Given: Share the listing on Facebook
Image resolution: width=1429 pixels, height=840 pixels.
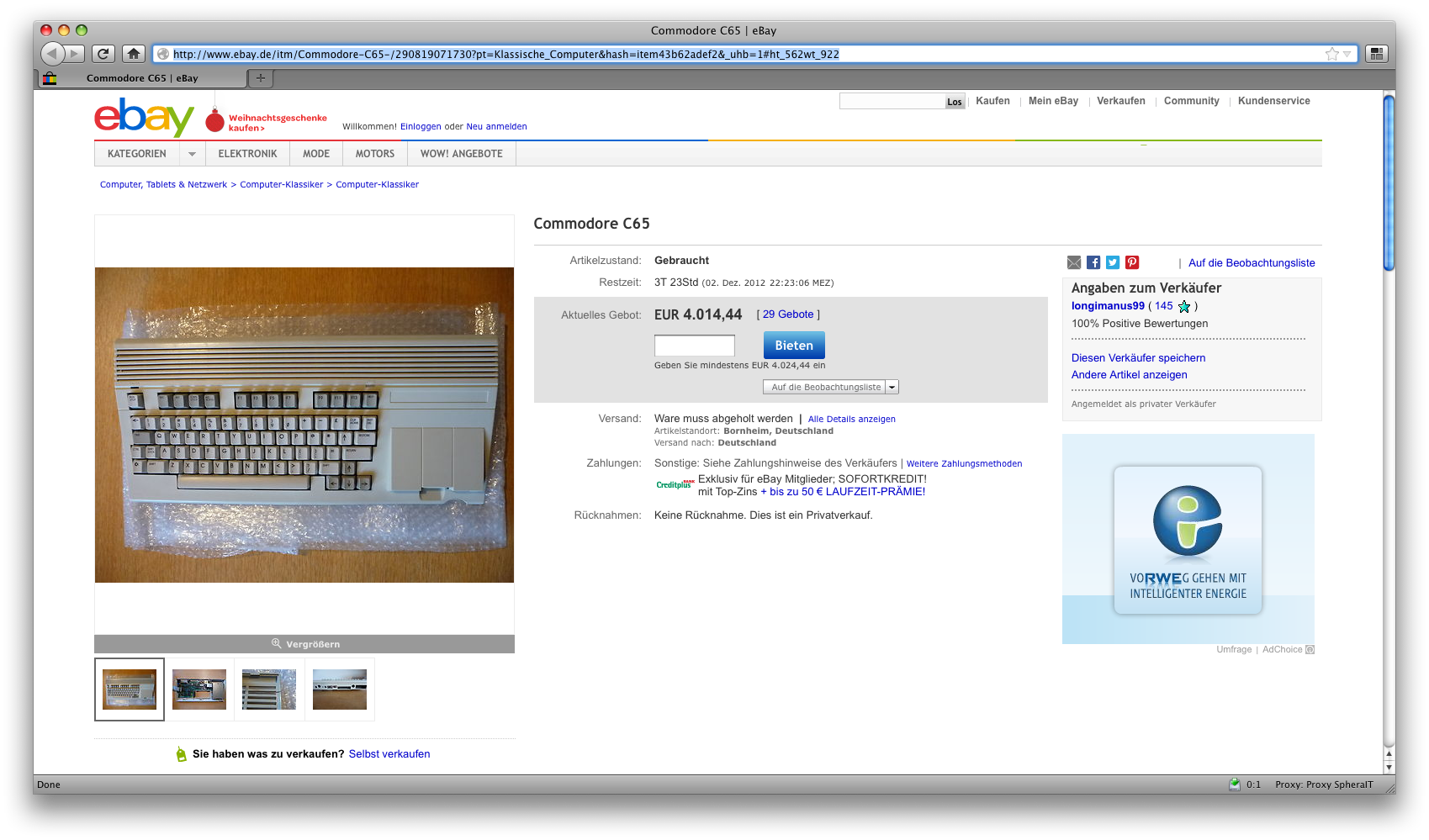Looking at the screenshot, I should (x=1093, y=262).
